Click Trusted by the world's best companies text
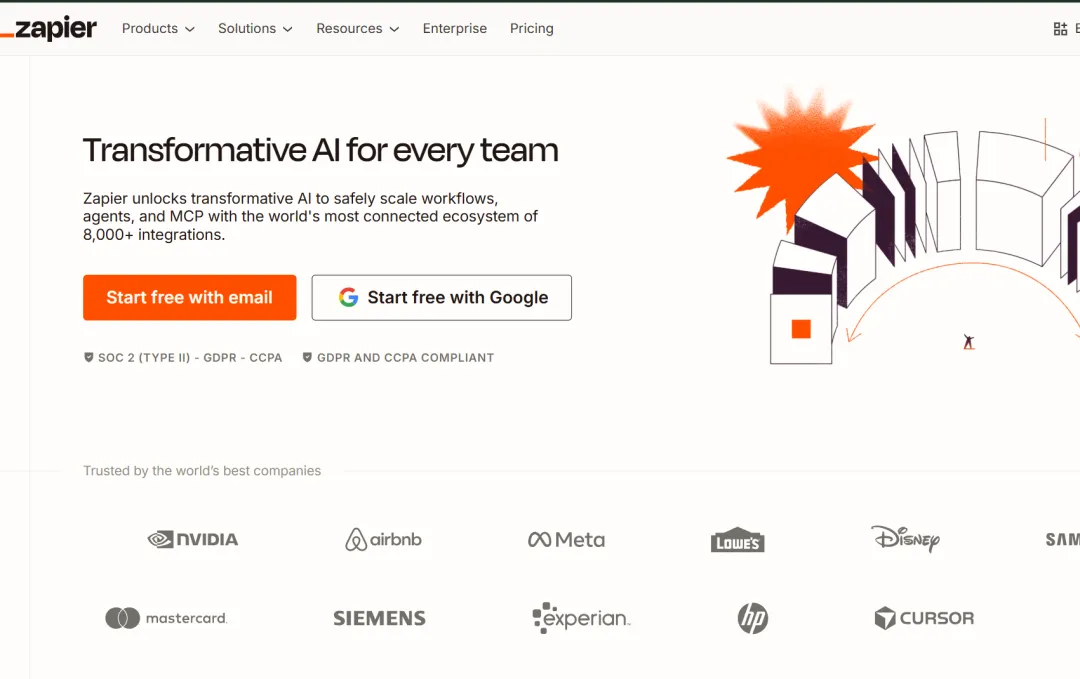 tap(202, 470)
